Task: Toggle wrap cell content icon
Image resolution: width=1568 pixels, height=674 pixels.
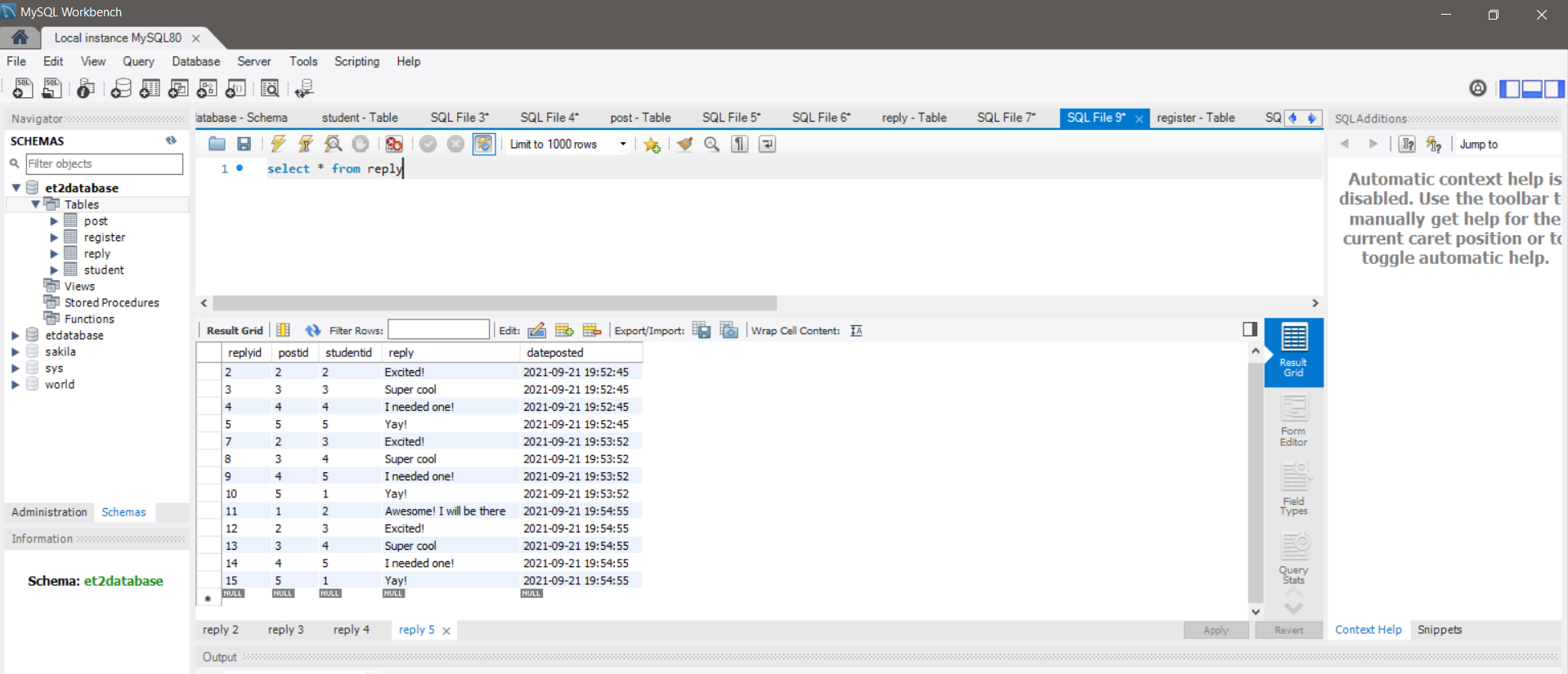Action: click(x=856, y=330)
